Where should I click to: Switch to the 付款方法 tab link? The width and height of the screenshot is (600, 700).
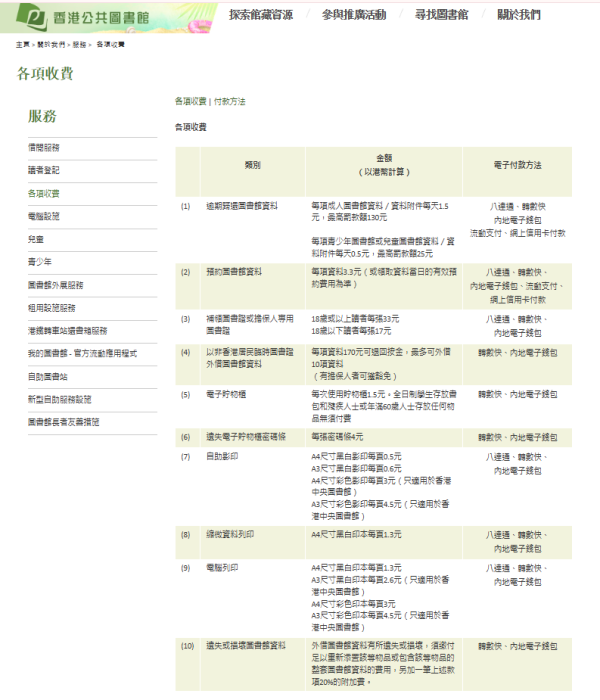pos(229,101)
